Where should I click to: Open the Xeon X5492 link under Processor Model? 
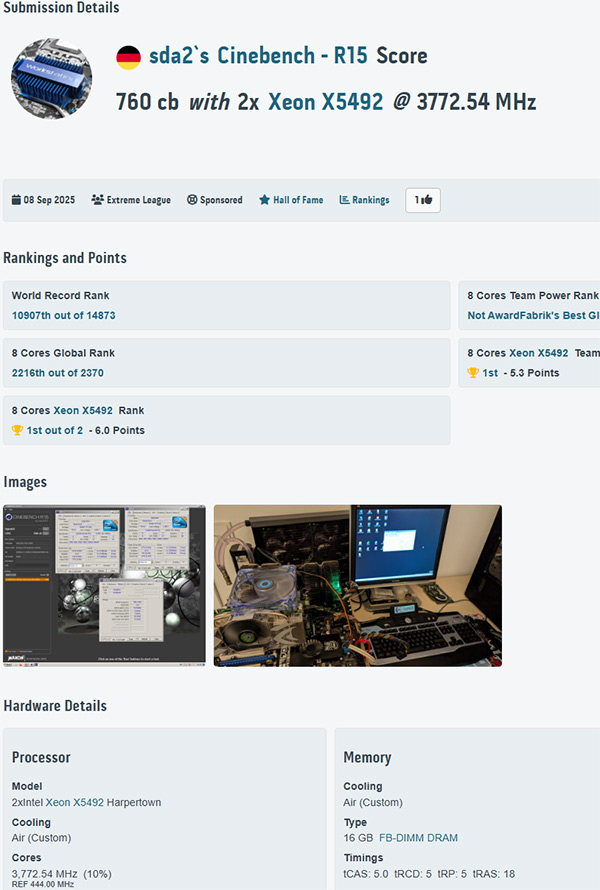[x=74, y=803]
